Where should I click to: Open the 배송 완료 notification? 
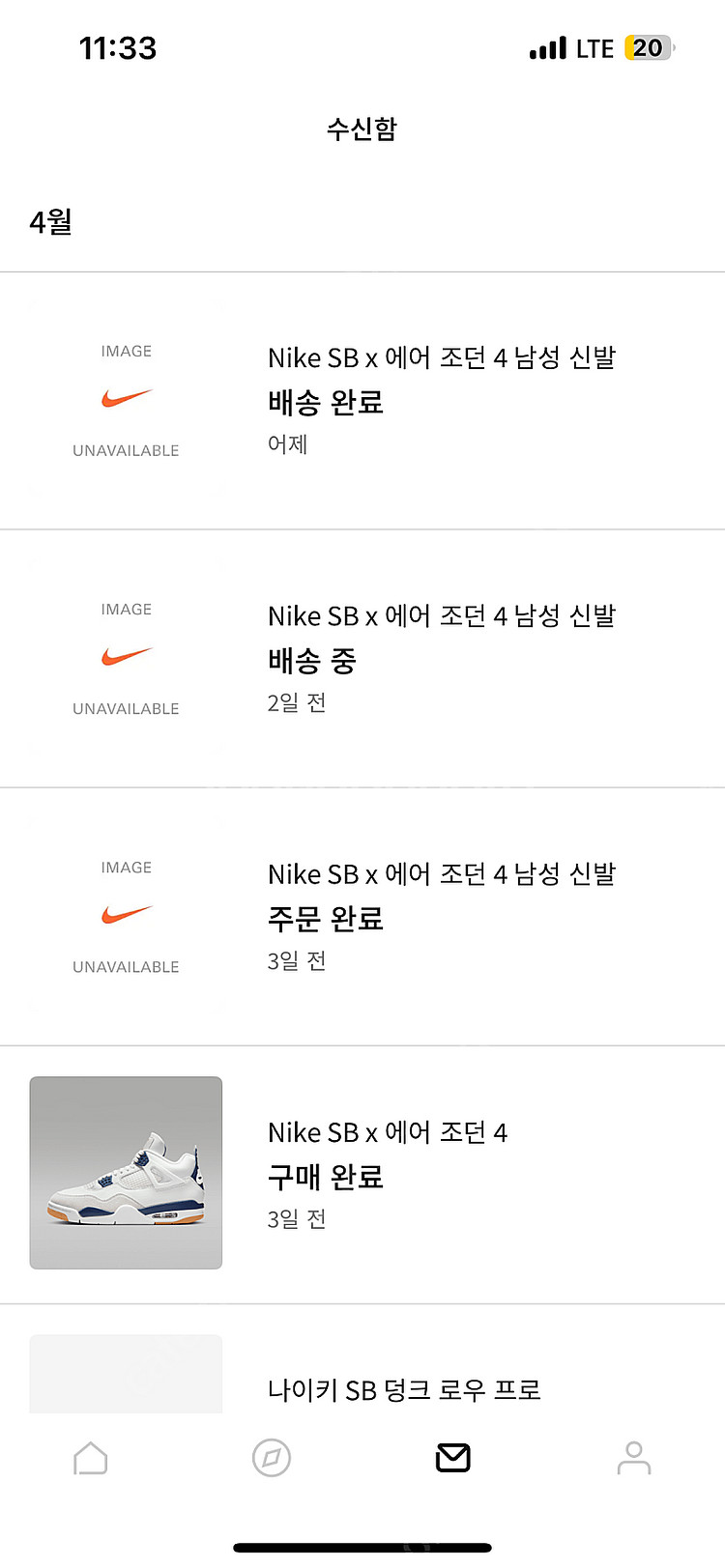(x=362, y=401)
